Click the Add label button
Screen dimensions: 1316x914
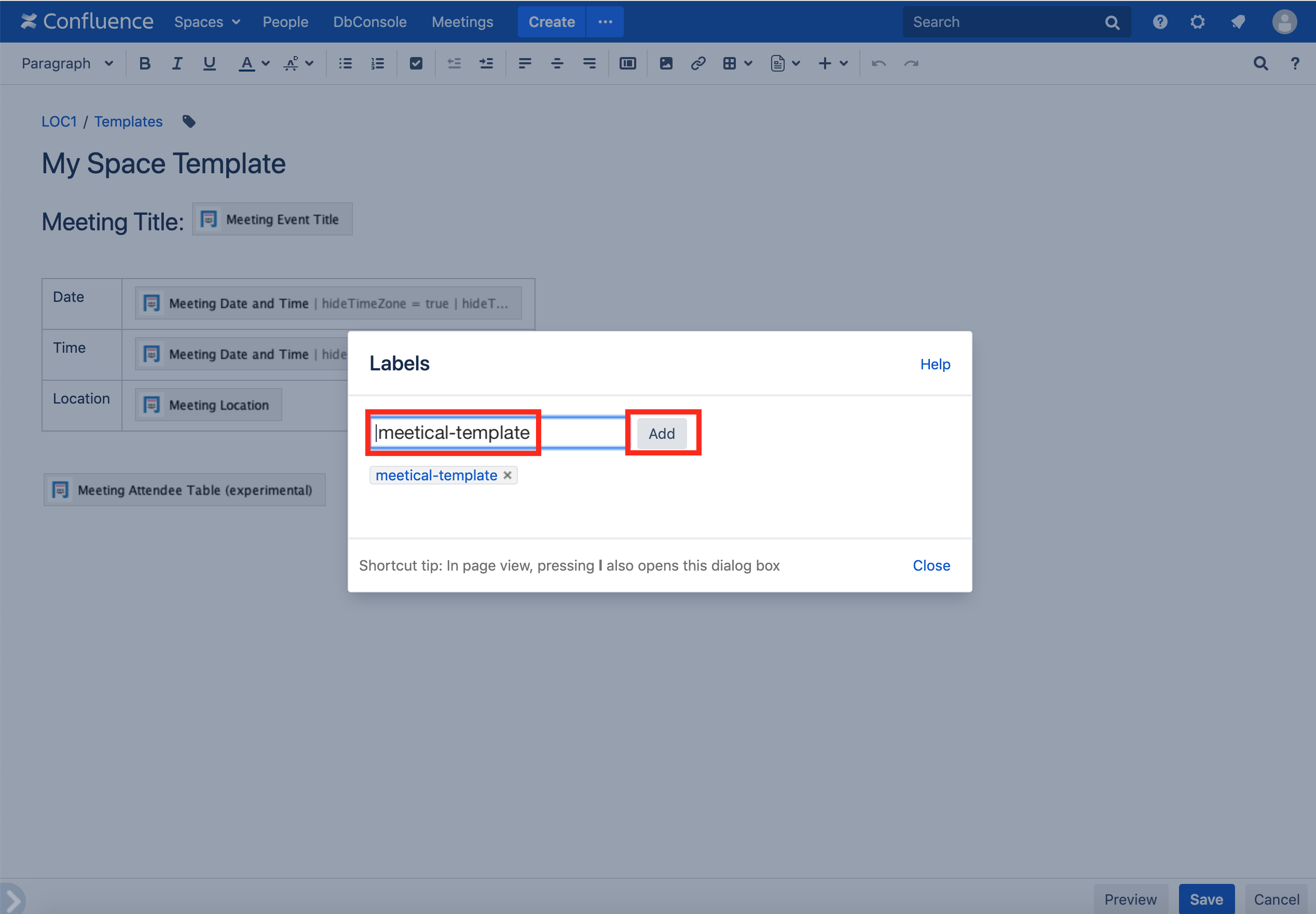[x=662, y=434]
